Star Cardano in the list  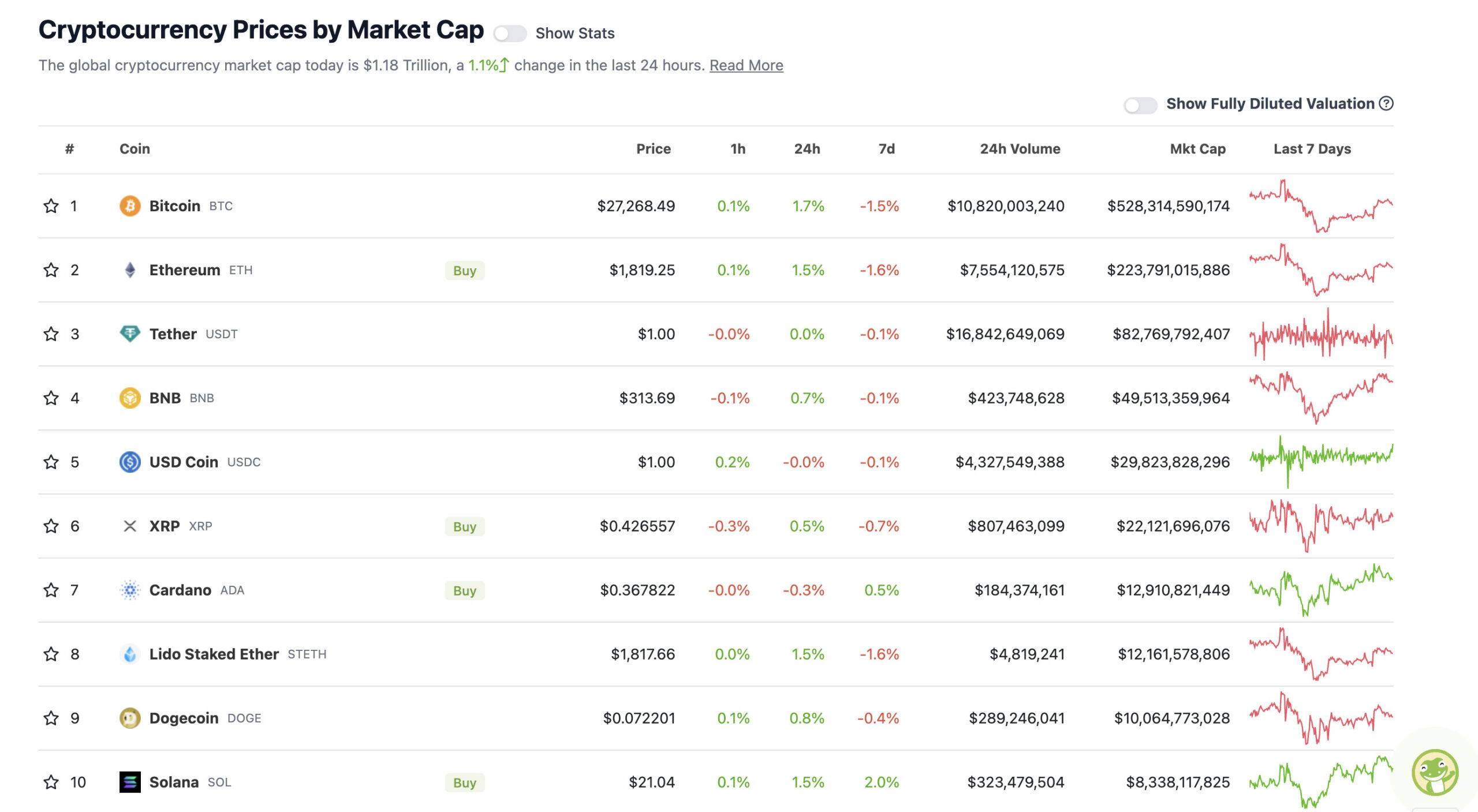pyautogui.click(x=51, y=590)
